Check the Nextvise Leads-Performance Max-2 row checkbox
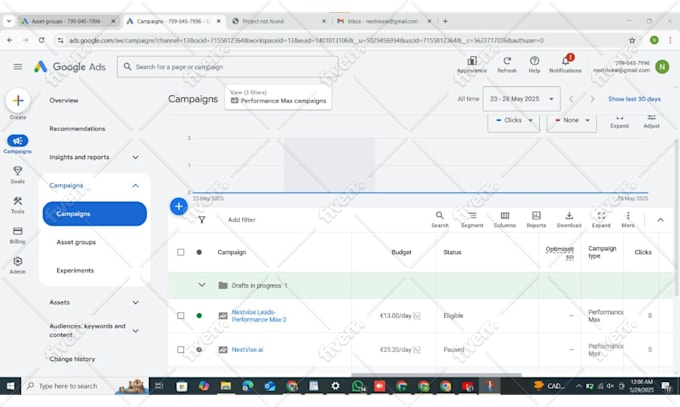 coord(181,315)
